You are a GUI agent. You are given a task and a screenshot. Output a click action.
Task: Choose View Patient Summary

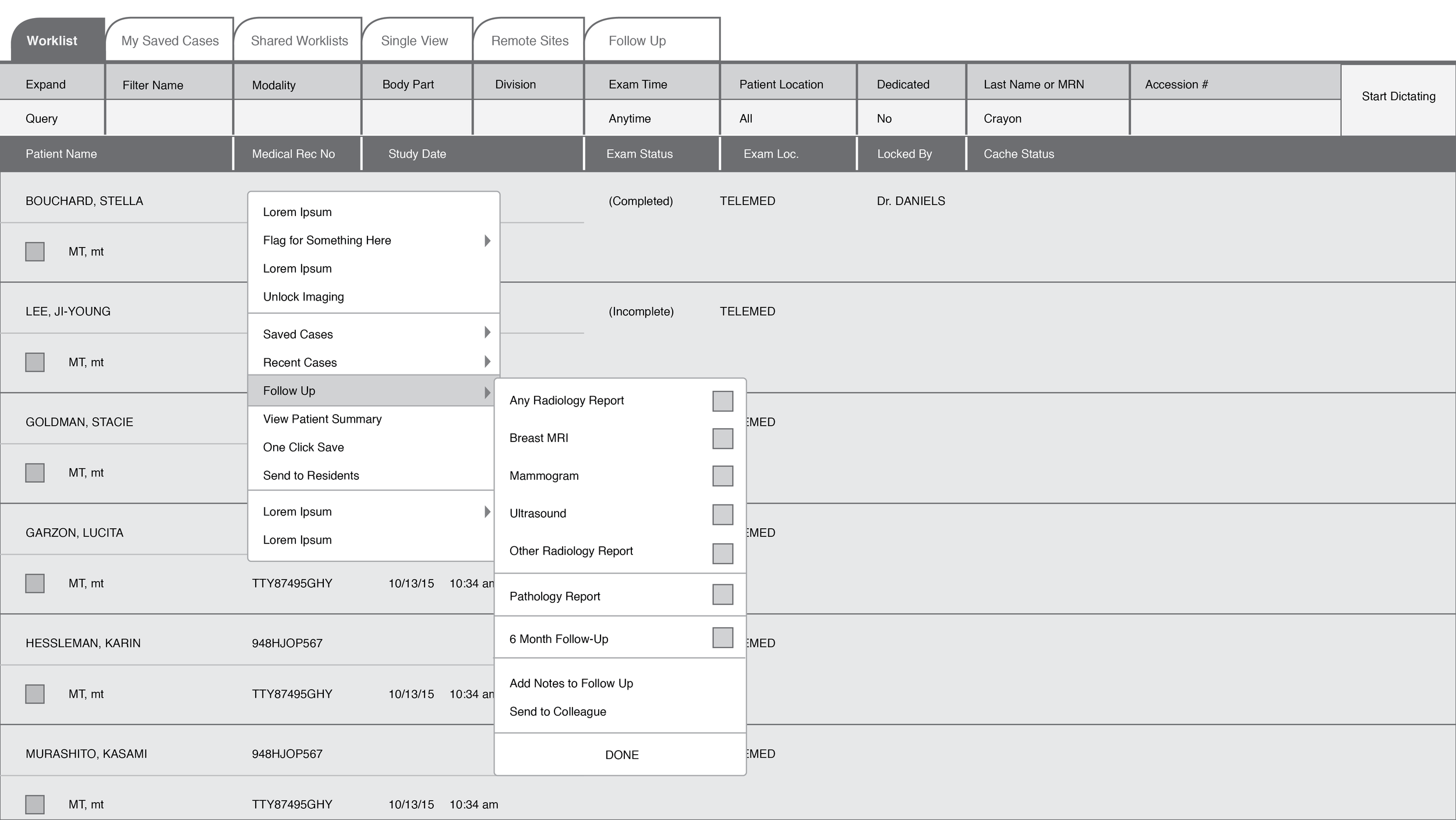click(371, 419)
